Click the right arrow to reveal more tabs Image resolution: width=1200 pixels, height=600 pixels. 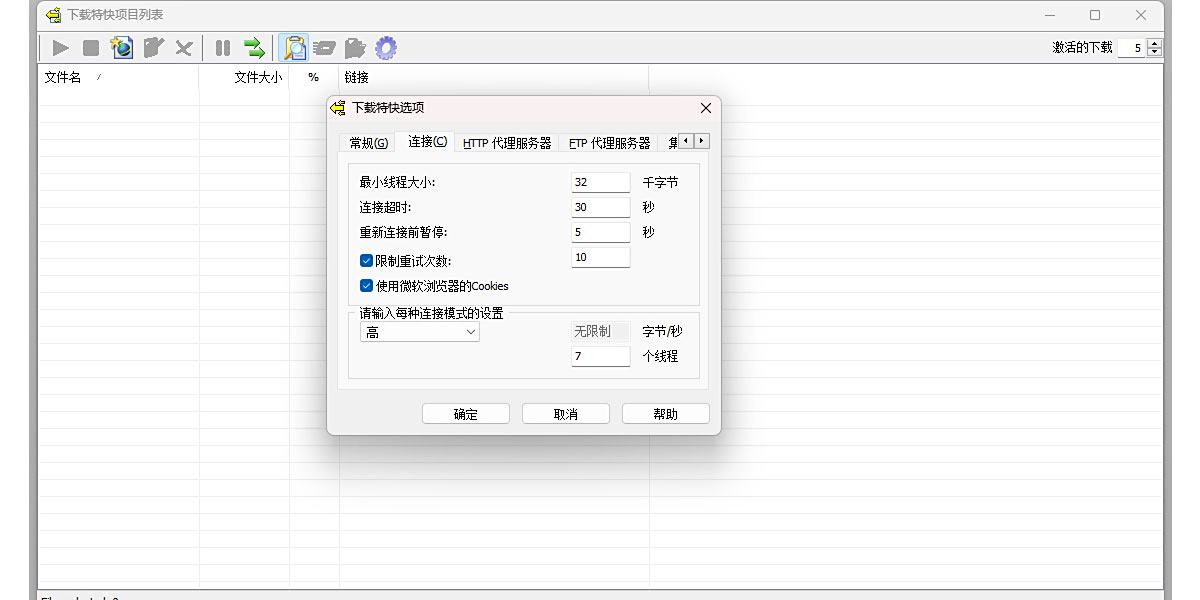[700, 141]
